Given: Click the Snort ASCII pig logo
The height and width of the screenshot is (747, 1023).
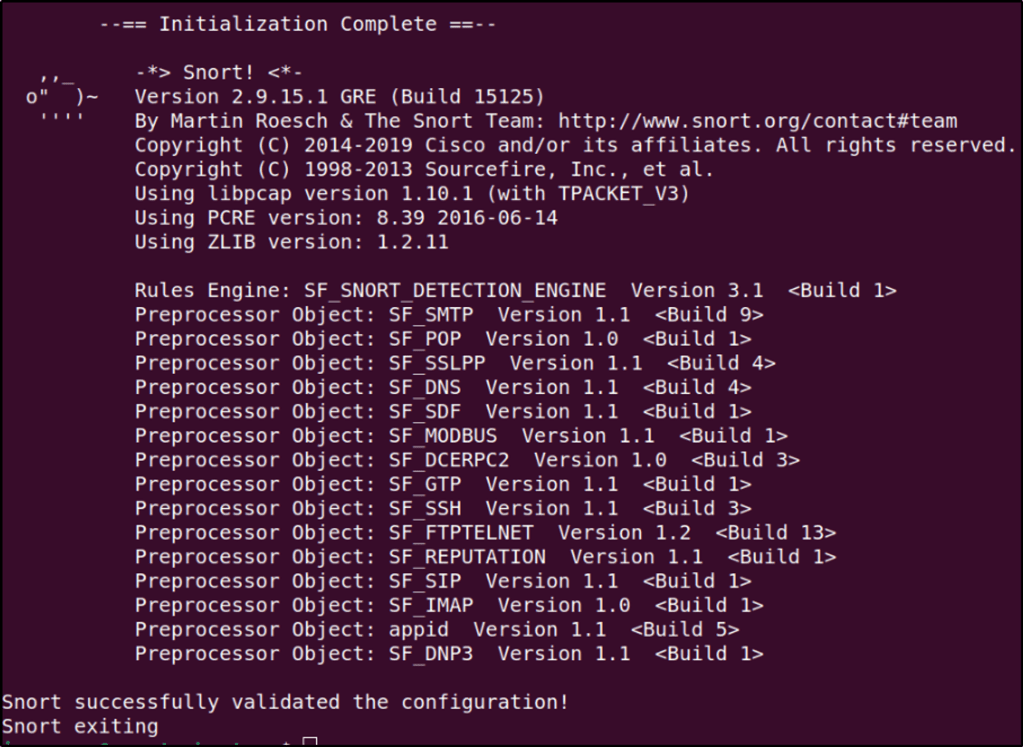Looking at the screenshot, I should (x=62, y=97).
